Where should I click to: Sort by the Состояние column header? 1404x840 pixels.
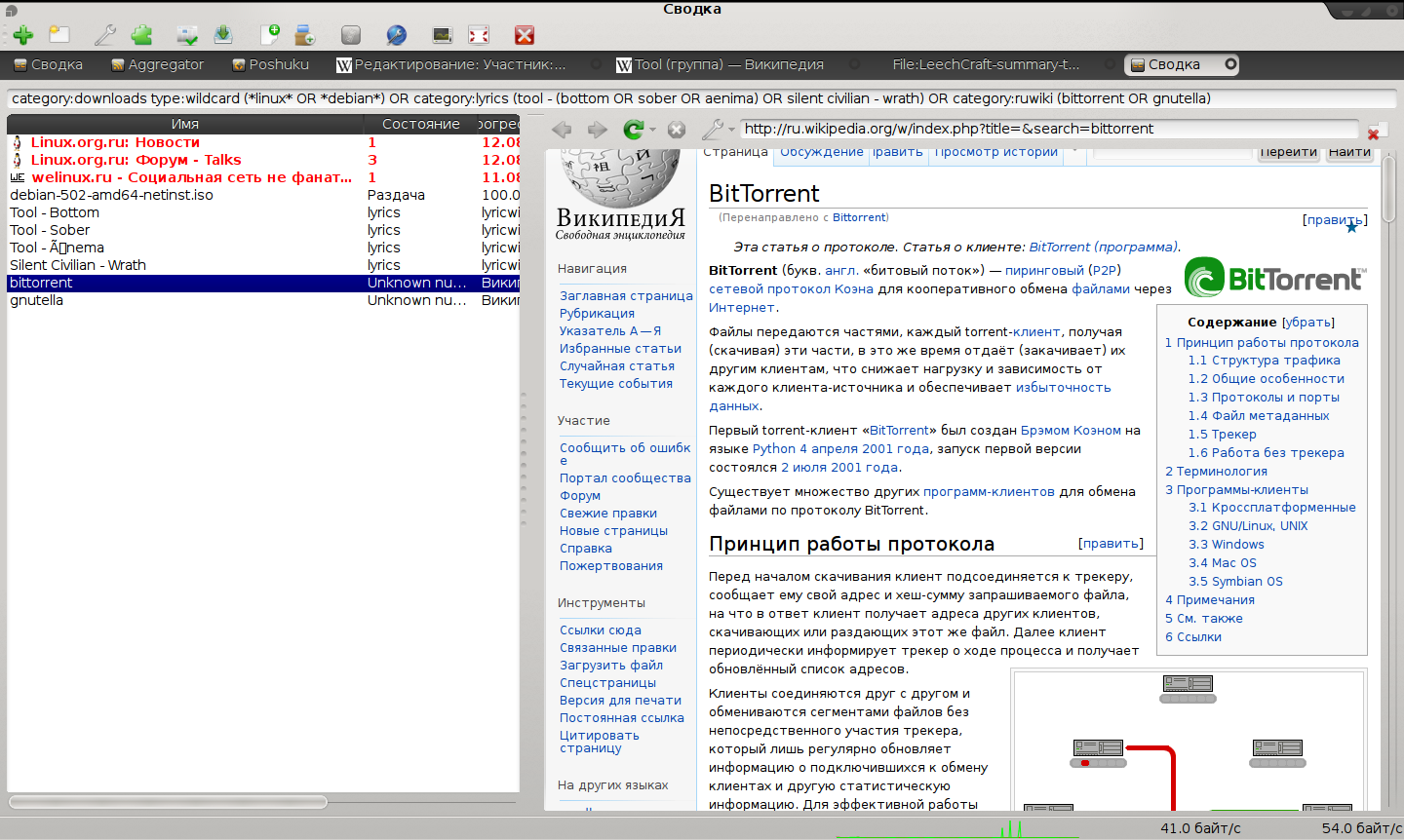(x=420, y=124)
